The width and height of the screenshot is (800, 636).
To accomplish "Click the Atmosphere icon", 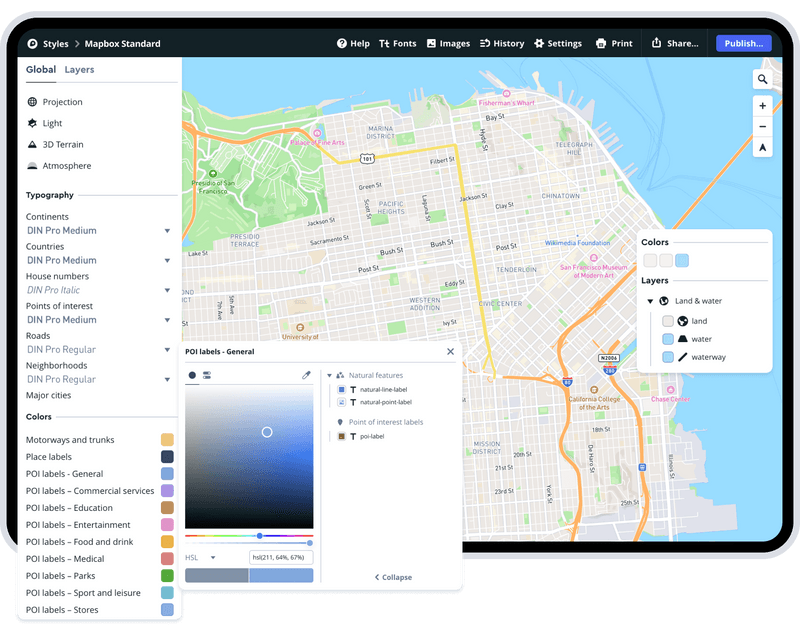I will [x=34, y=165].
